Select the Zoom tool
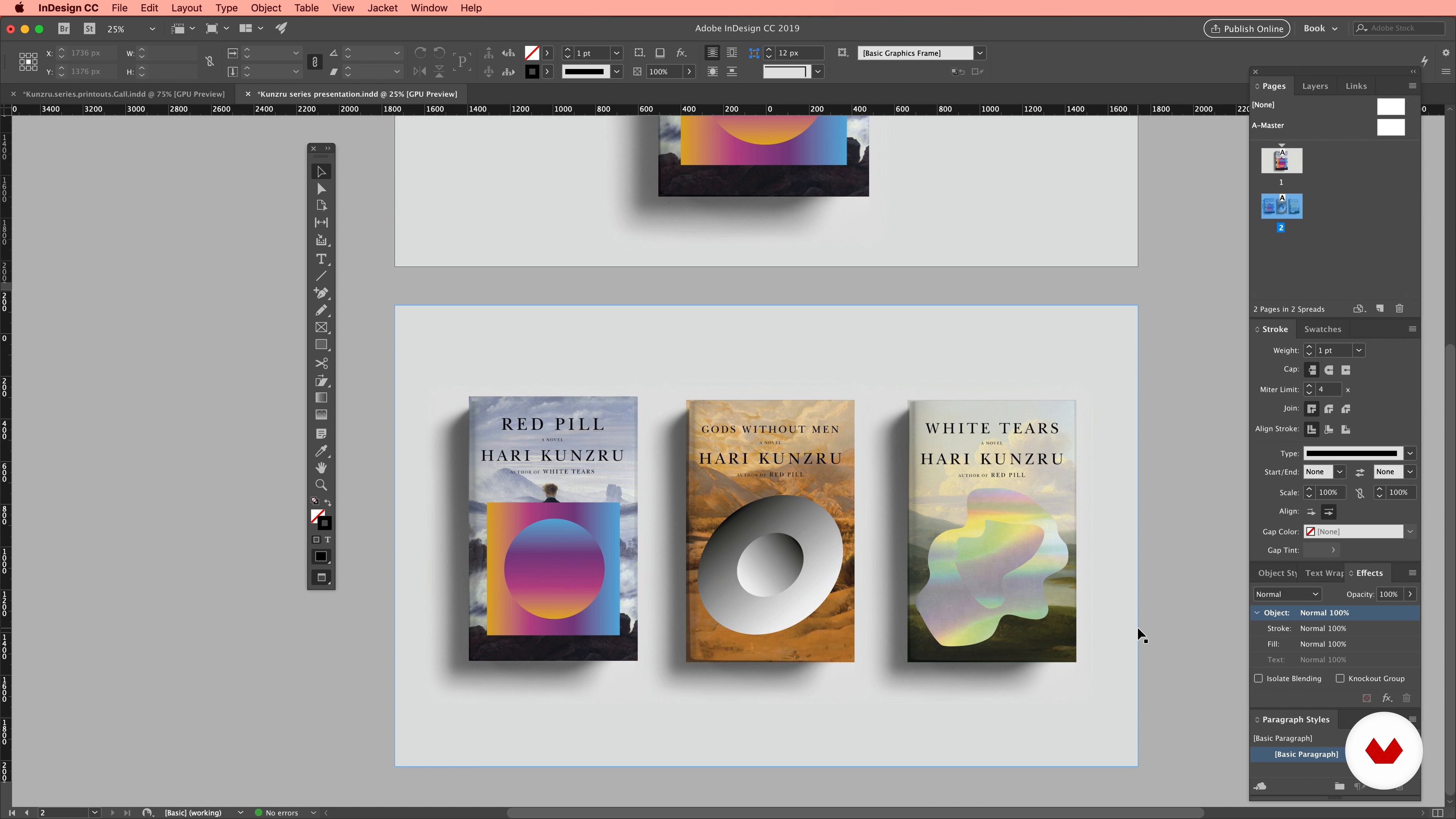The height and width of the screenshot is (819, 1456). click(x=321, y=485)
